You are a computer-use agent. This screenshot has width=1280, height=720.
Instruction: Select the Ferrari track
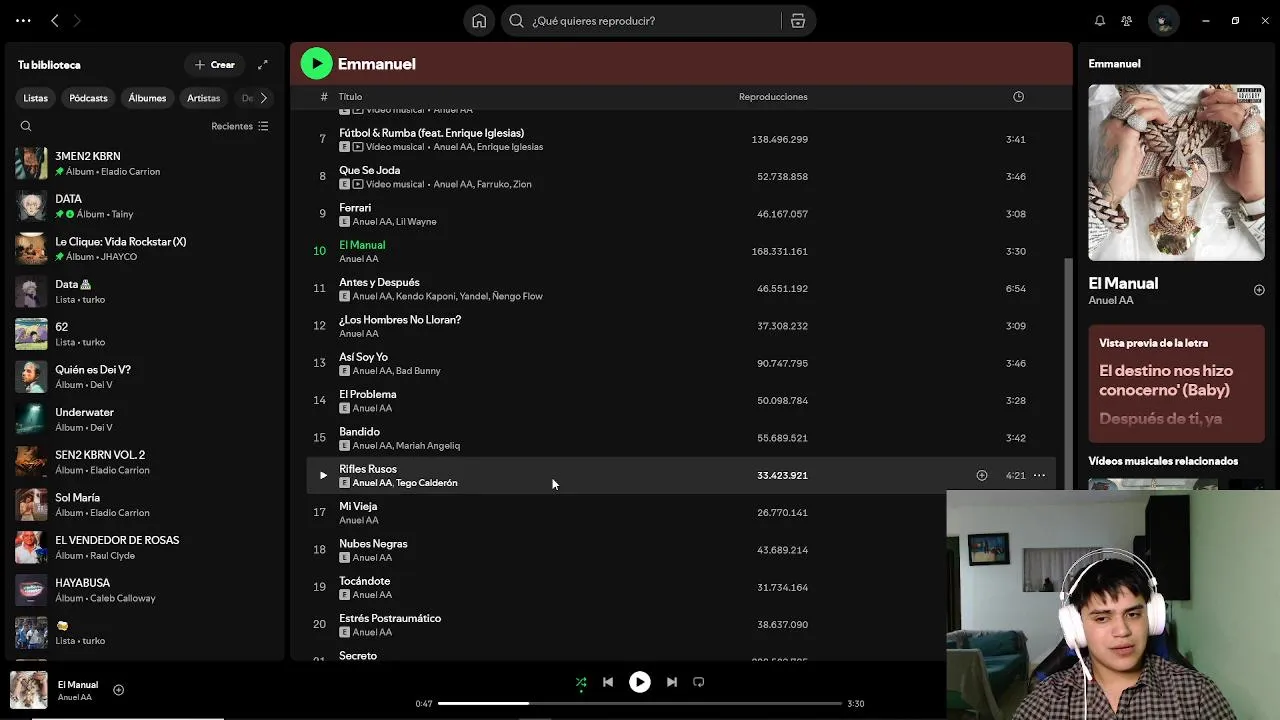pyautogui.click(x=681, y=214)
